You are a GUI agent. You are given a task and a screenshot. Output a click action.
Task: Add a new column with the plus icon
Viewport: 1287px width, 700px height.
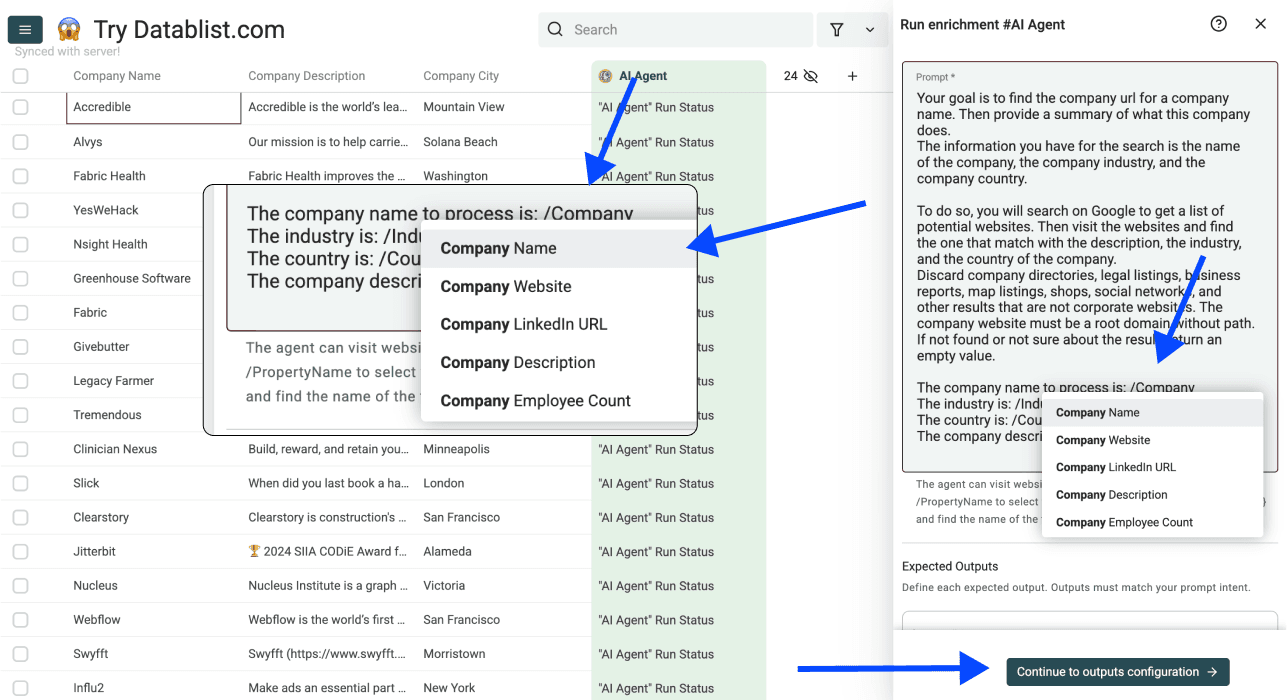coord(852,75)
